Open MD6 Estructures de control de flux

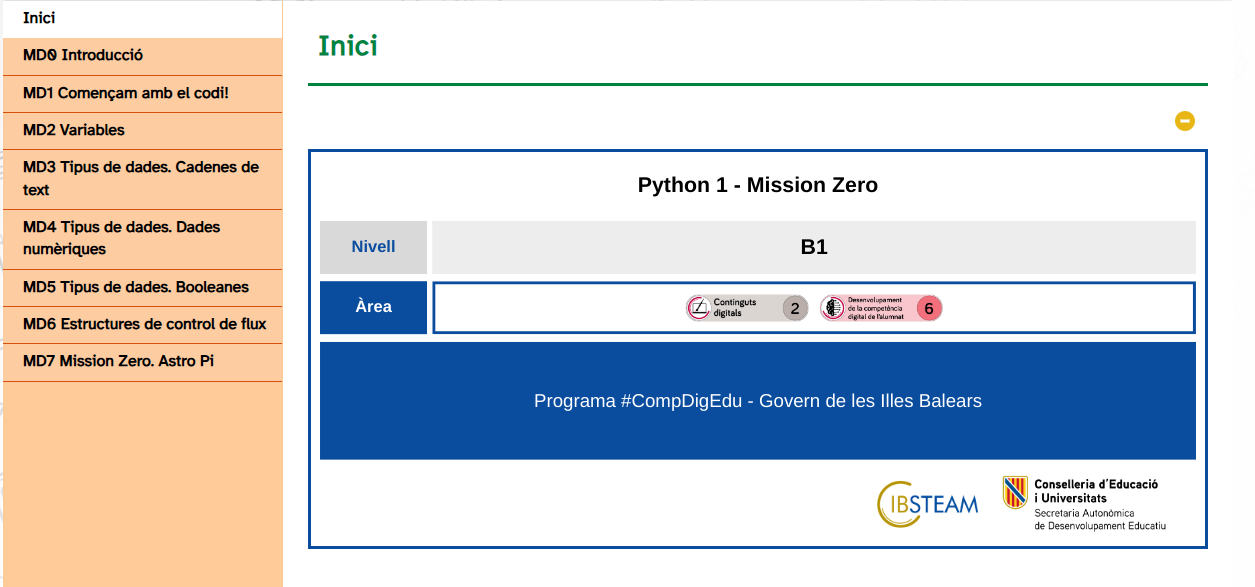pos(142,325)
